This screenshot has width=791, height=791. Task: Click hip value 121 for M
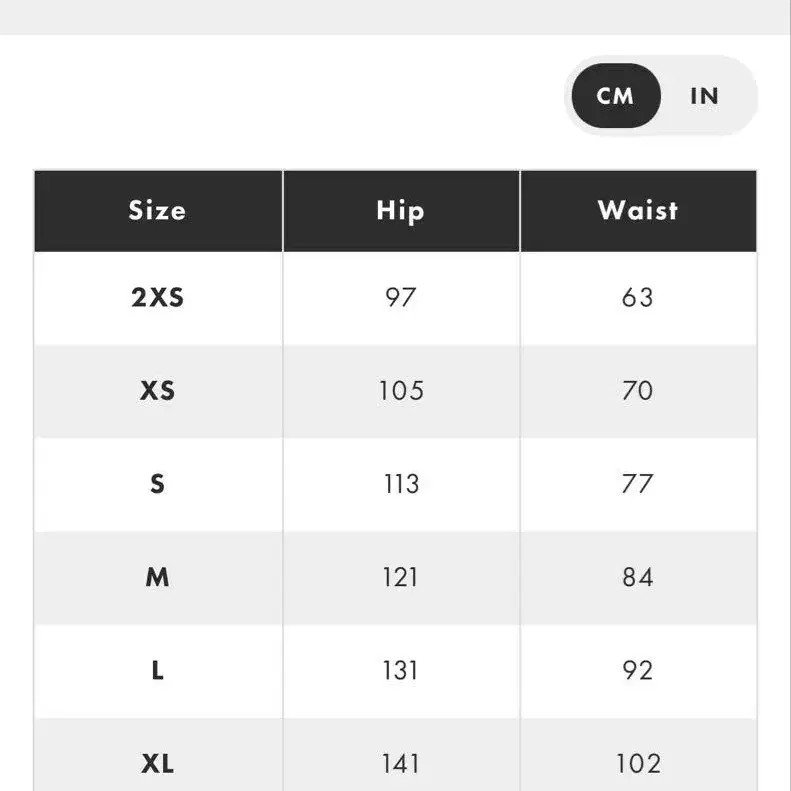[x=401, y=577]
